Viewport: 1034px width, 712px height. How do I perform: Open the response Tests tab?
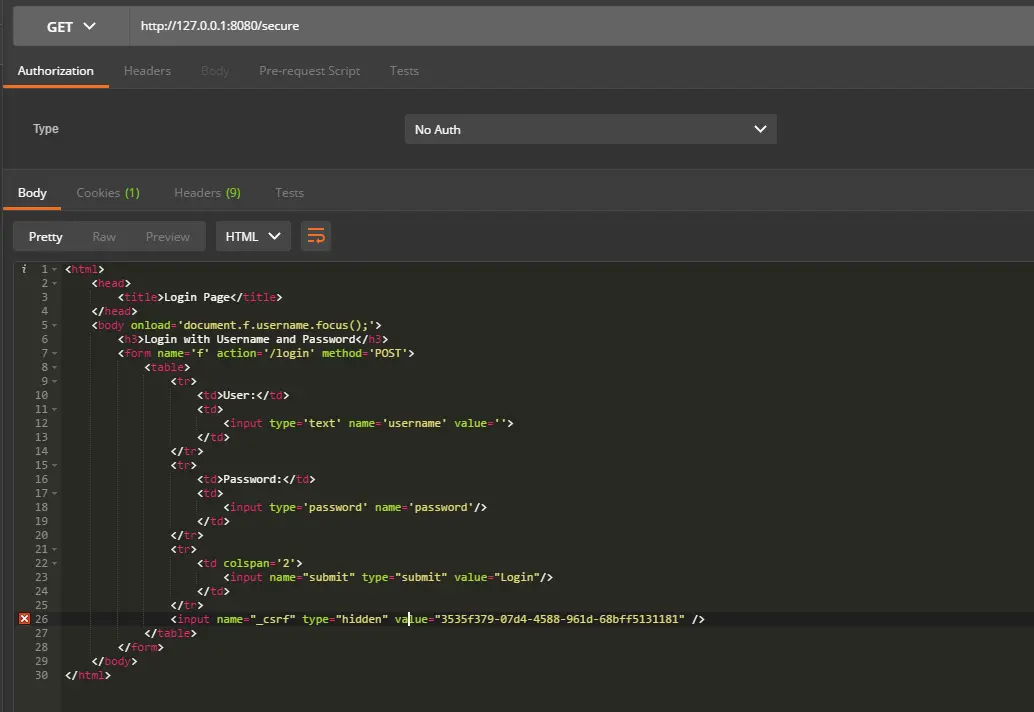[289, 193]
